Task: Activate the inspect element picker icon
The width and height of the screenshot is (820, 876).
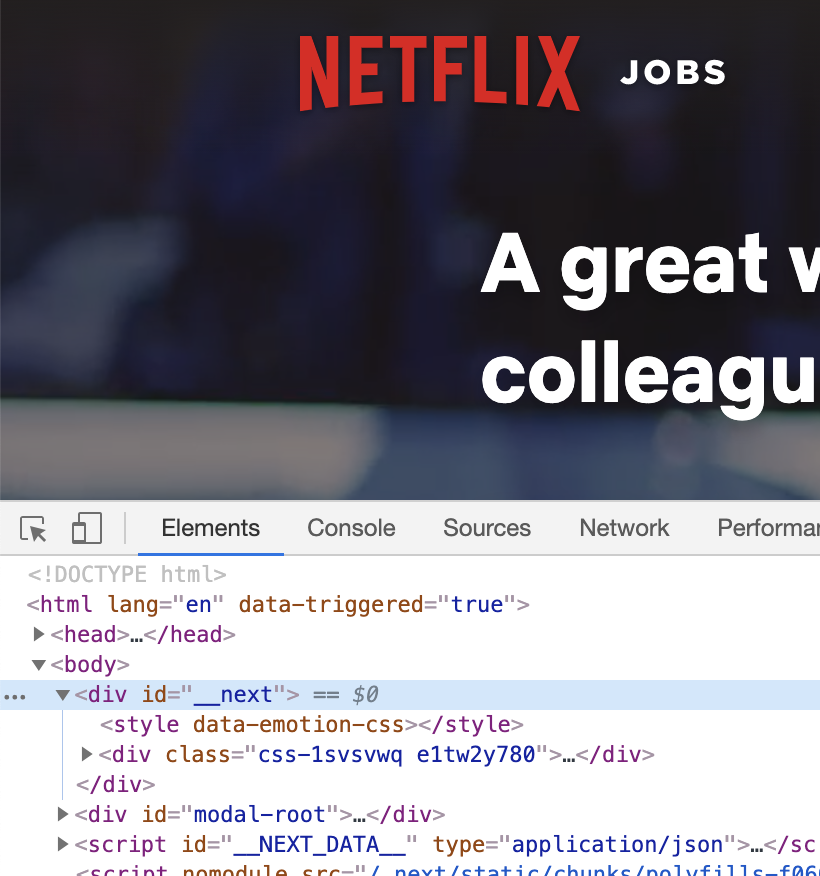Action: (33, 529)
